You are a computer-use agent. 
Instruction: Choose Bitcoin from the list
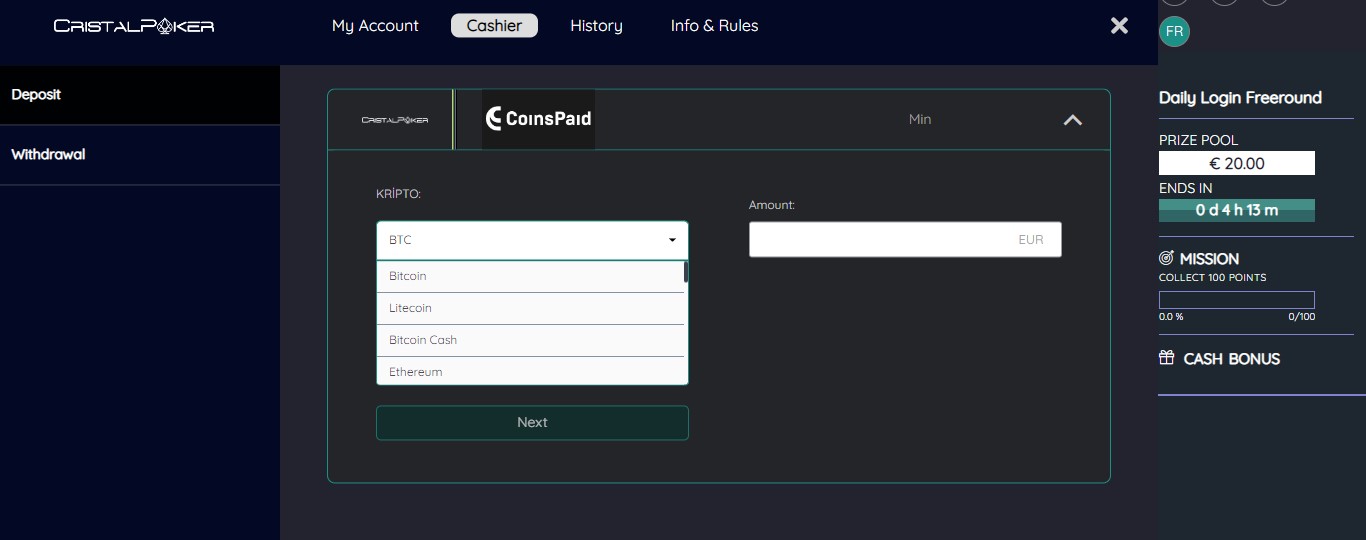(530, 276)
